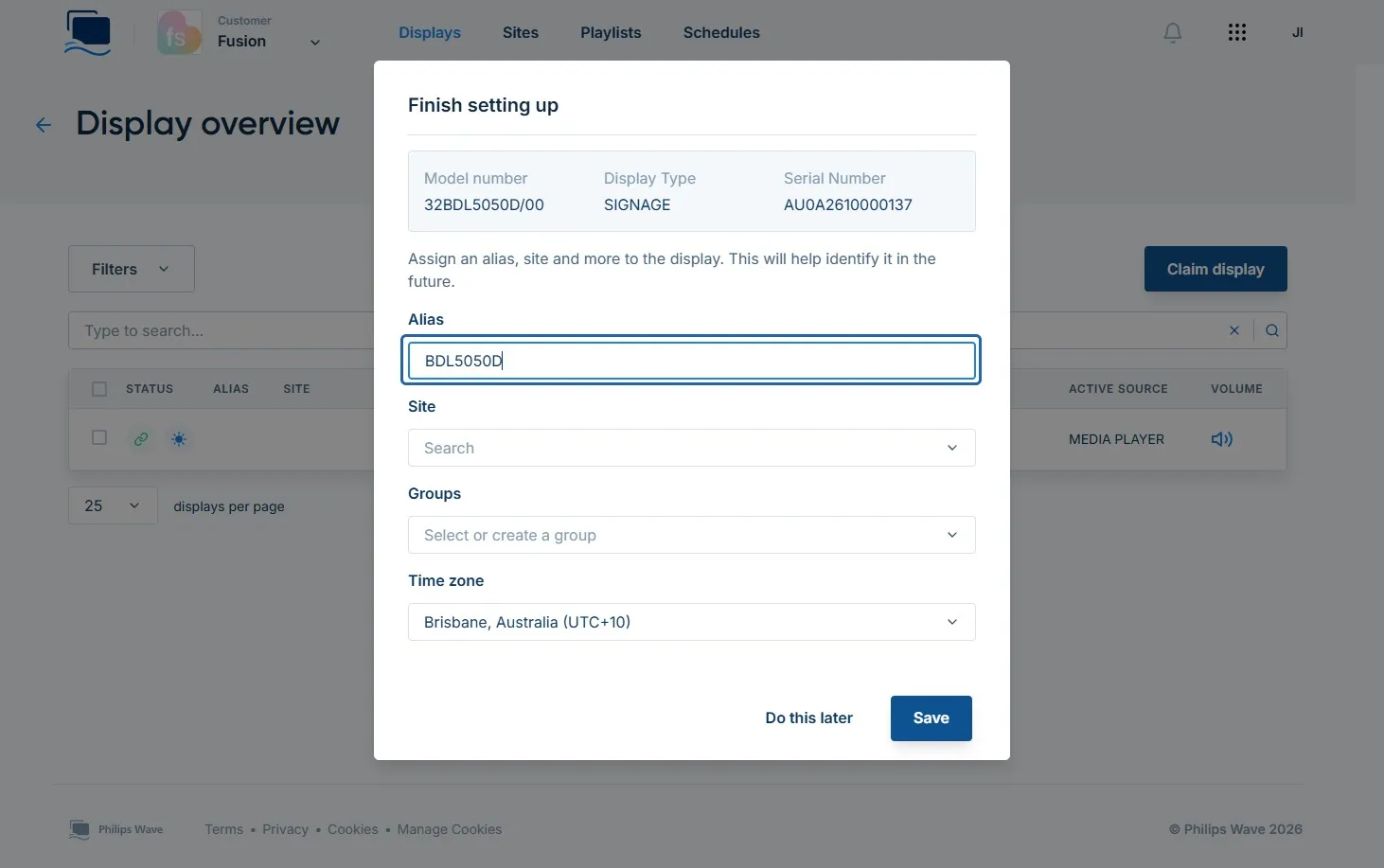Click the brightness sun status icon

[x=179, y=439]
